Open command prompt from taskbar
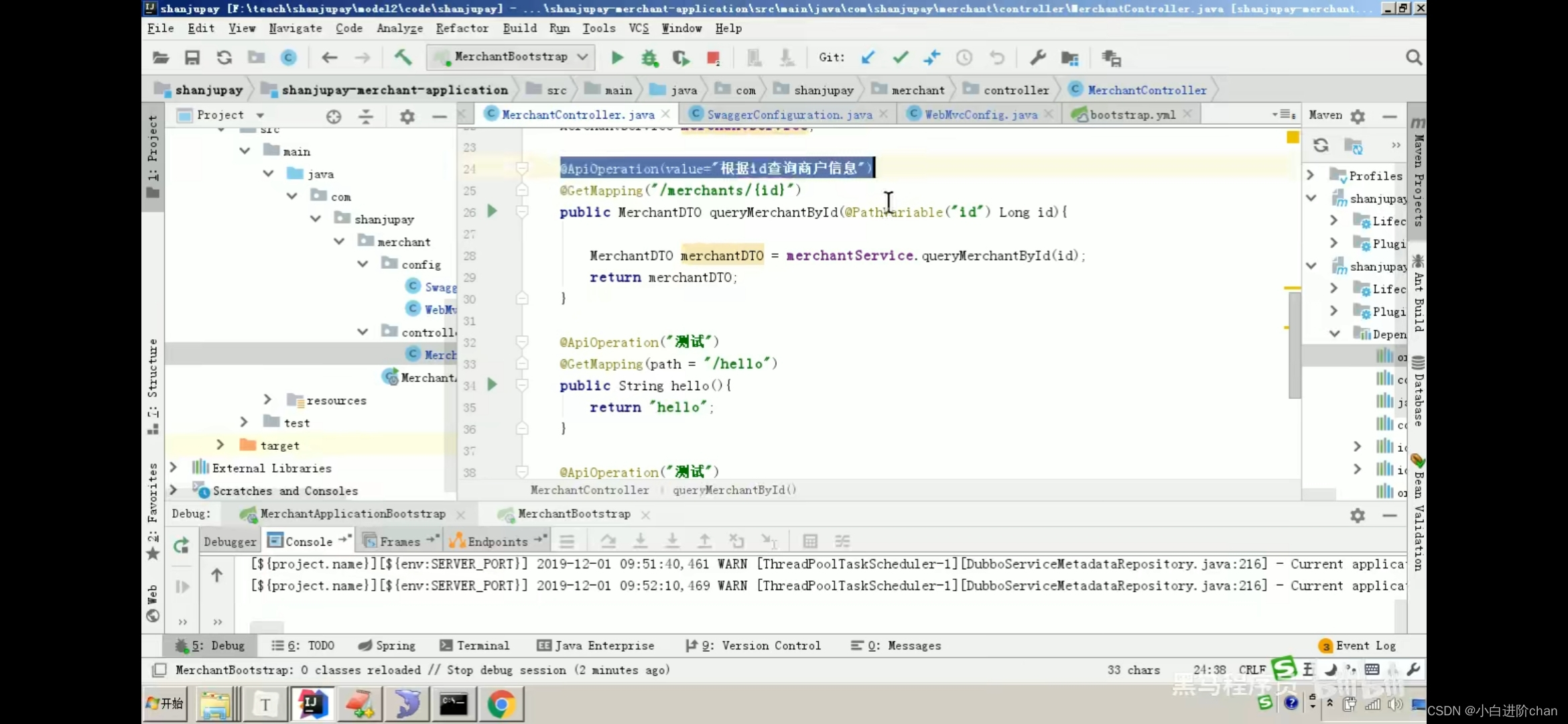This screenshot has width=1568, height=724. pos(454,705)
